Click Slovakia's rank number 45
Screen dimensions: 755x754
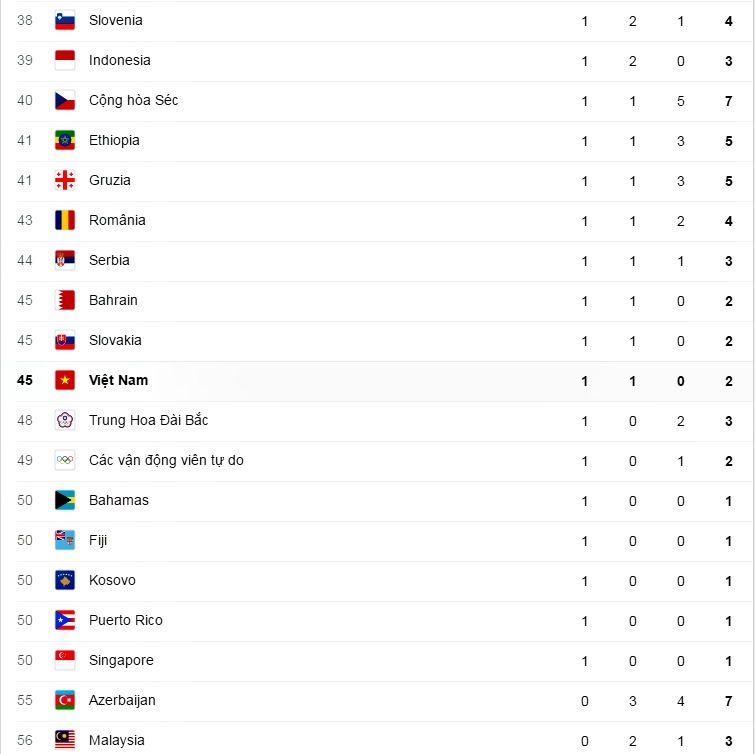(25, 340)
